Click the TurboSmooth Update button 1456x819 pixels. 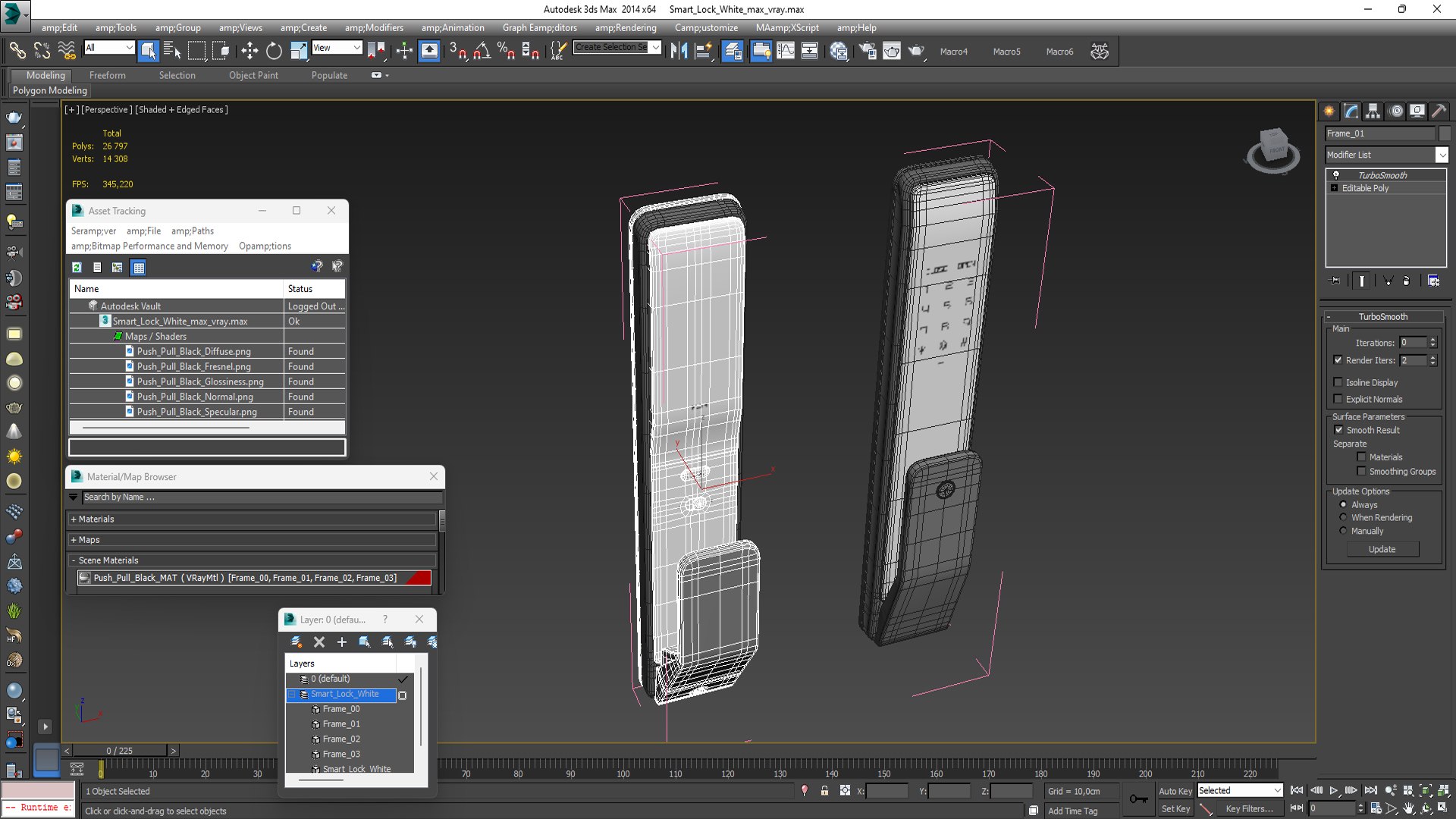coord(1382,549)
